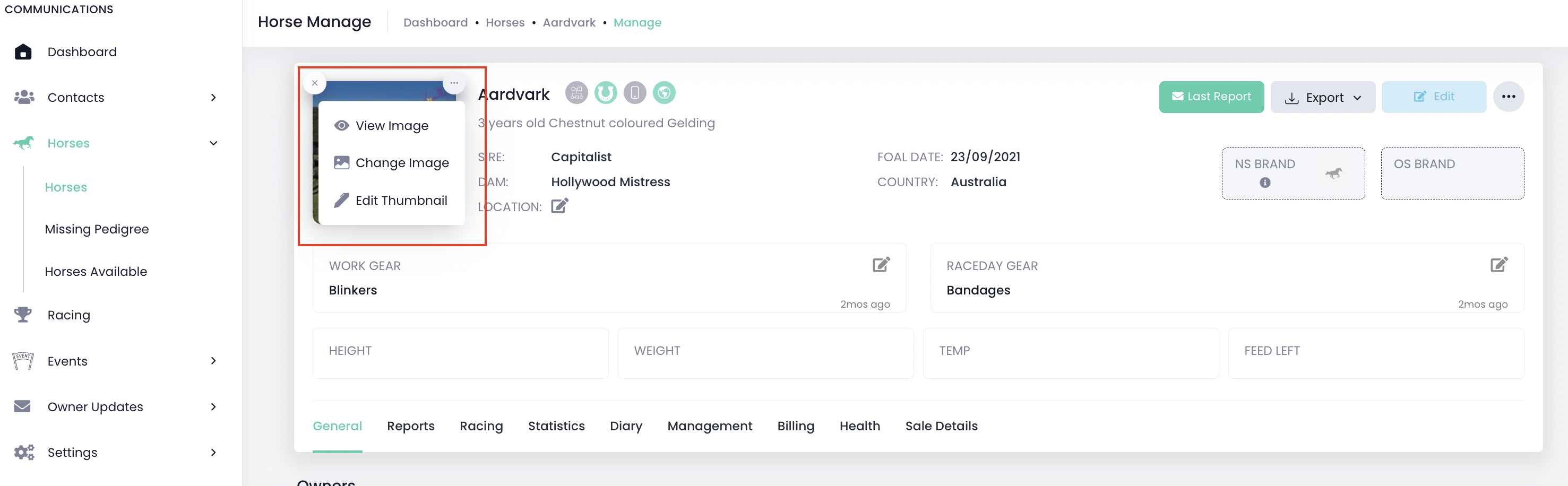Screen dimensions: 1568x486
Task: Click the mobile phone icon beside Aardvark
Action: coord(634,93)
